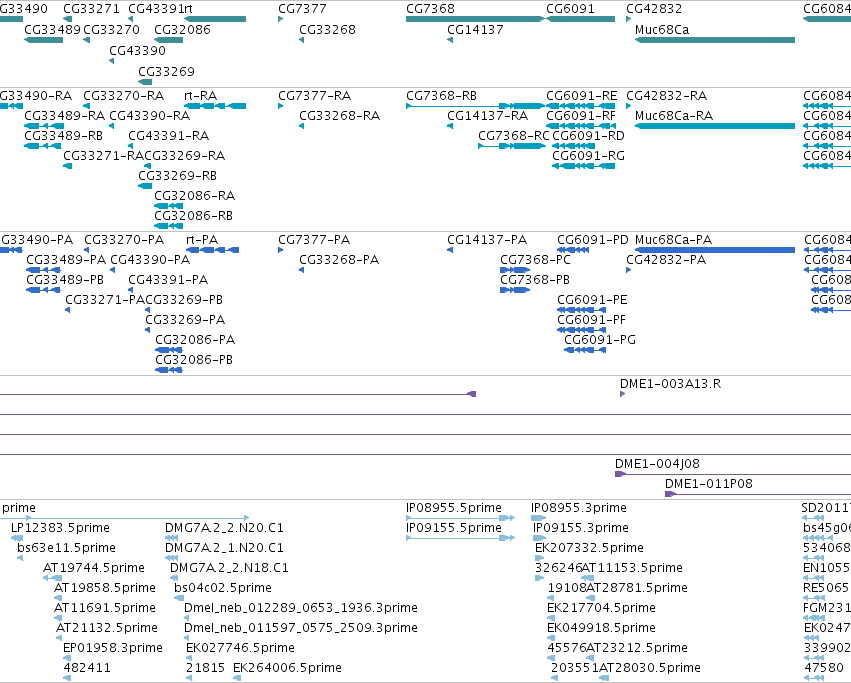This screenshot has width=851, height=683.
Task: Select the CG43390 gene label
Action: 137,50
